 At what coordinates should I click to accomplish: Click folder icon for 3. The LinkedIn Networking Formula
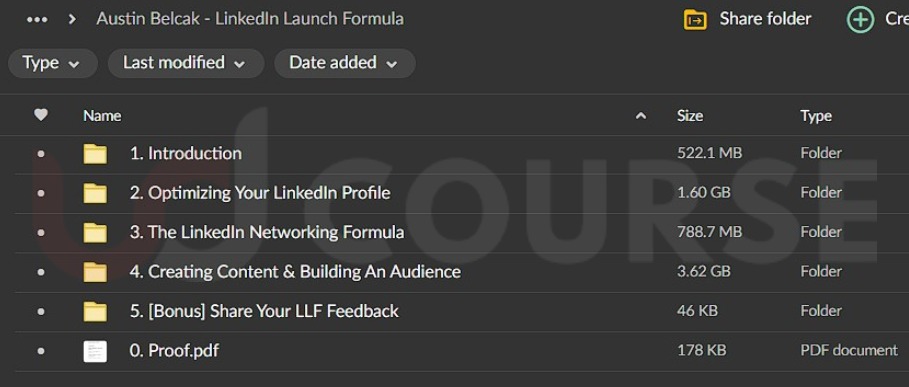click(x=95, y=232)
